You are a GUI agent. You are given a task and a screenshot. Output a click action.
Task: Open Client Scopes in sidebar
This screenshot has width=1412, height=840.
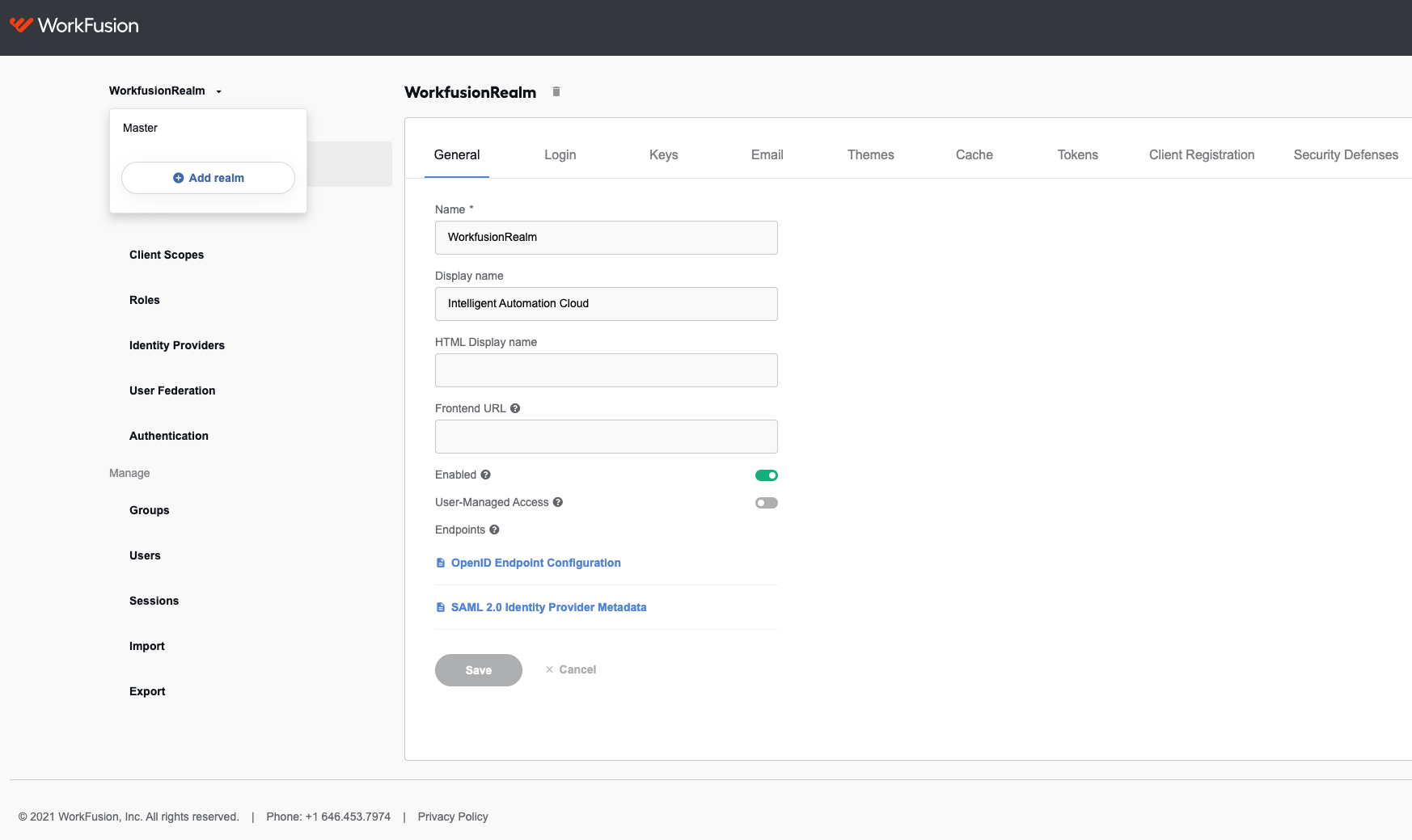coord(167,255)
